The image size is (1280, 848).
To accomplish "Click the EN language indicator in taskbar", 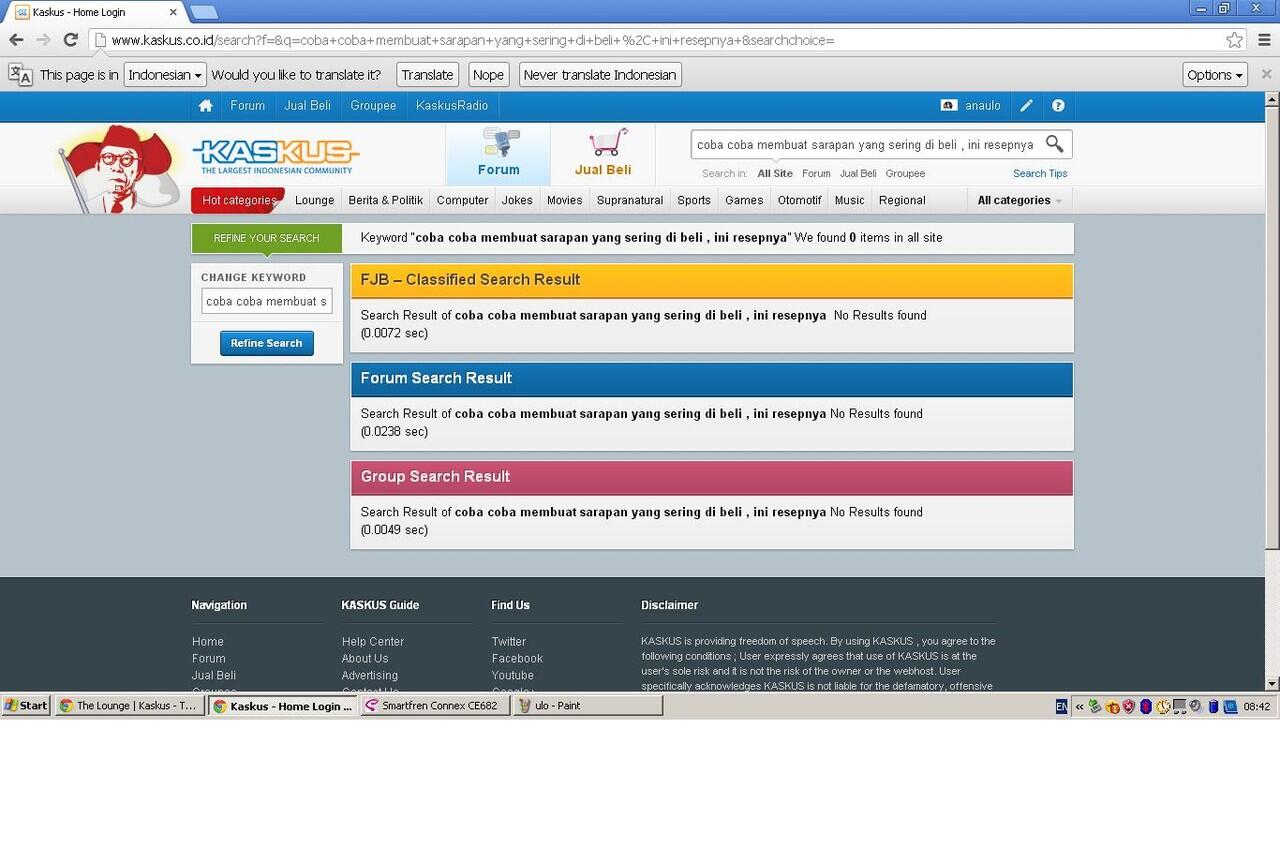I will coord(1061,706).
